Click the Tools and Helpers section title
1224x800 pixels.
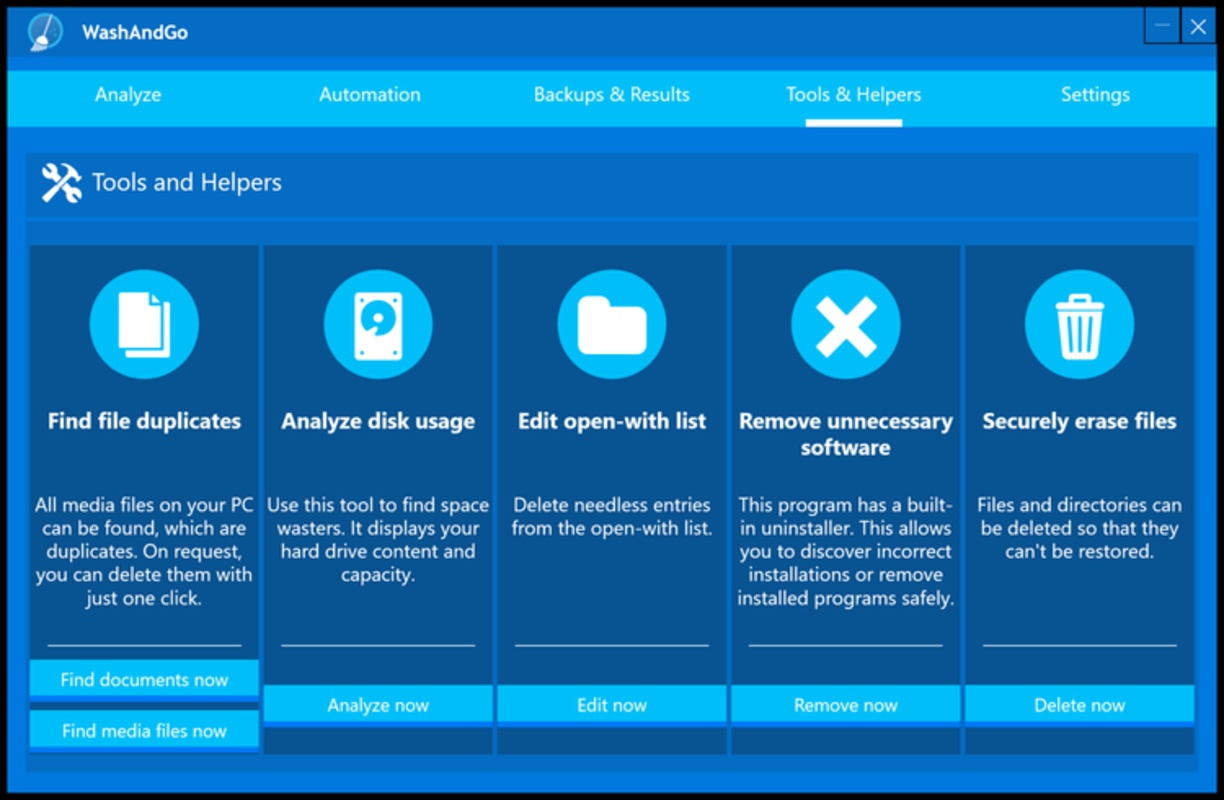(x=187, y=183)
